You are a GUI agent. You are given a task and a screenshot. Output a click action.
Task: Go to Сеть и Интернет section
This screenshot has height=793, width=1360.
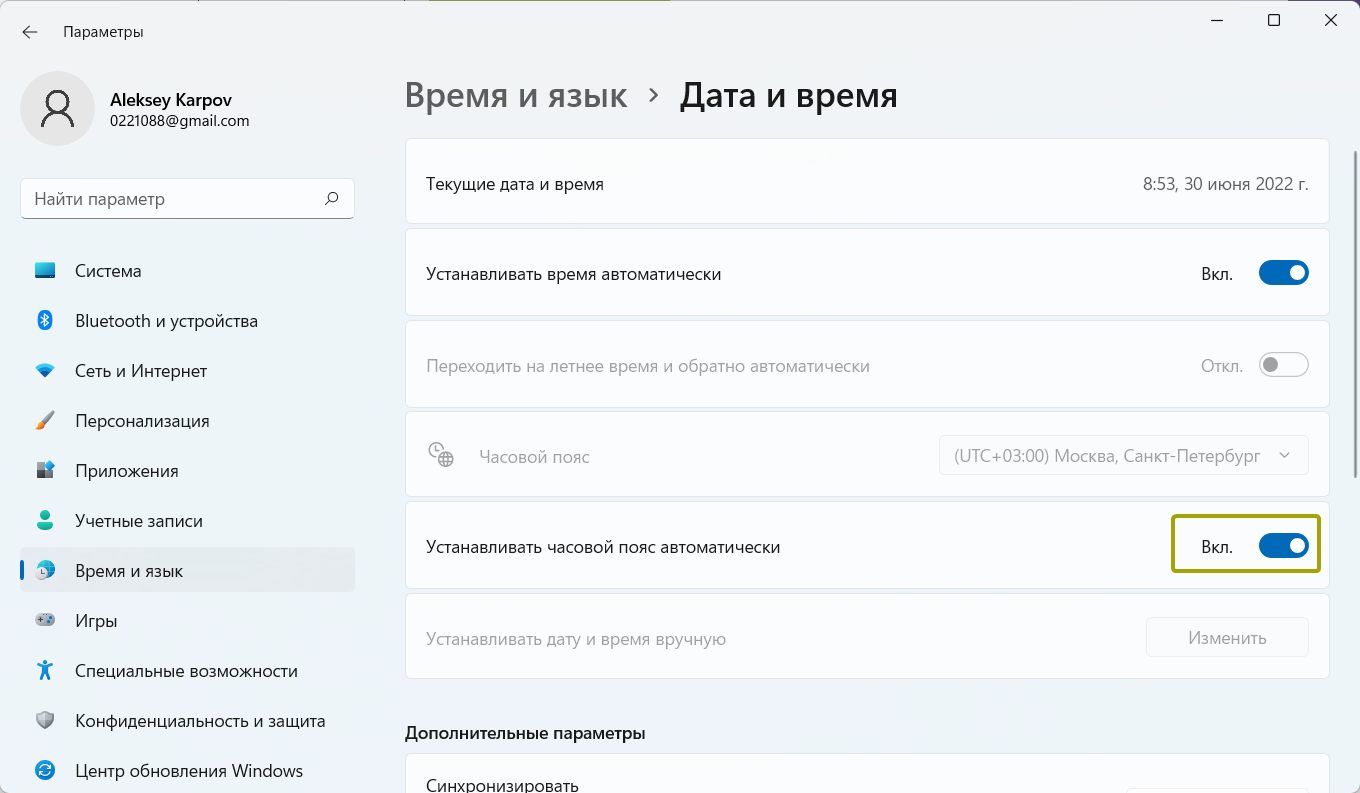pyautogui.click(x=187, y=370)
